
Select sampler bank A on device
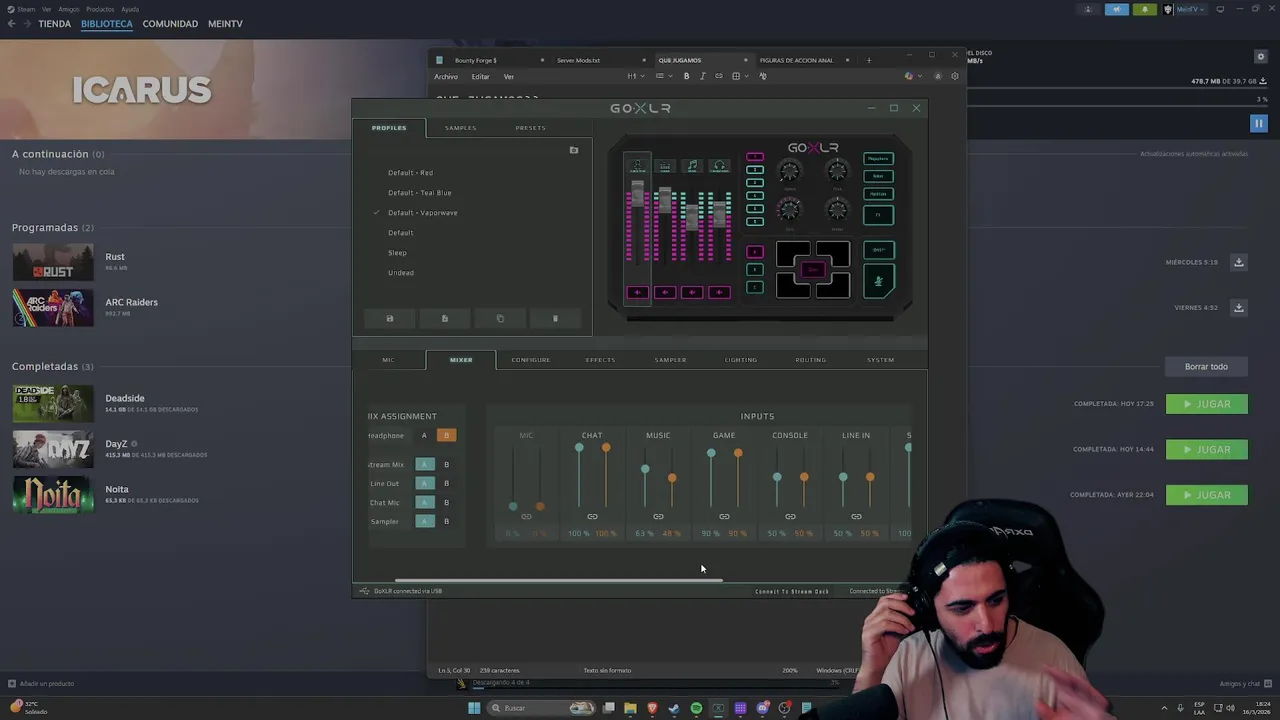click(755, 252)
